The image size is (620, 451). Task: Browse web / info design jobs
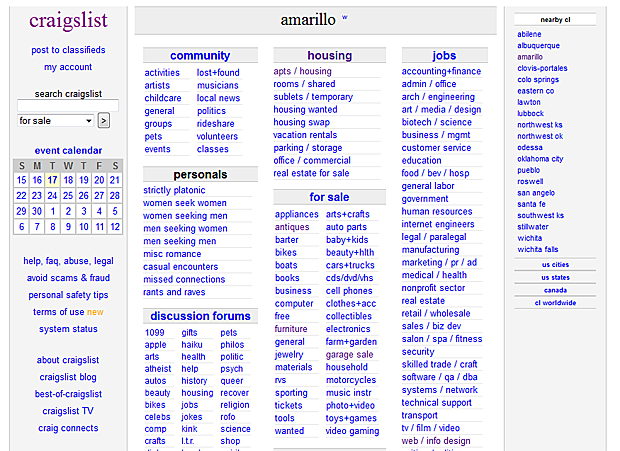pos(436,441)
